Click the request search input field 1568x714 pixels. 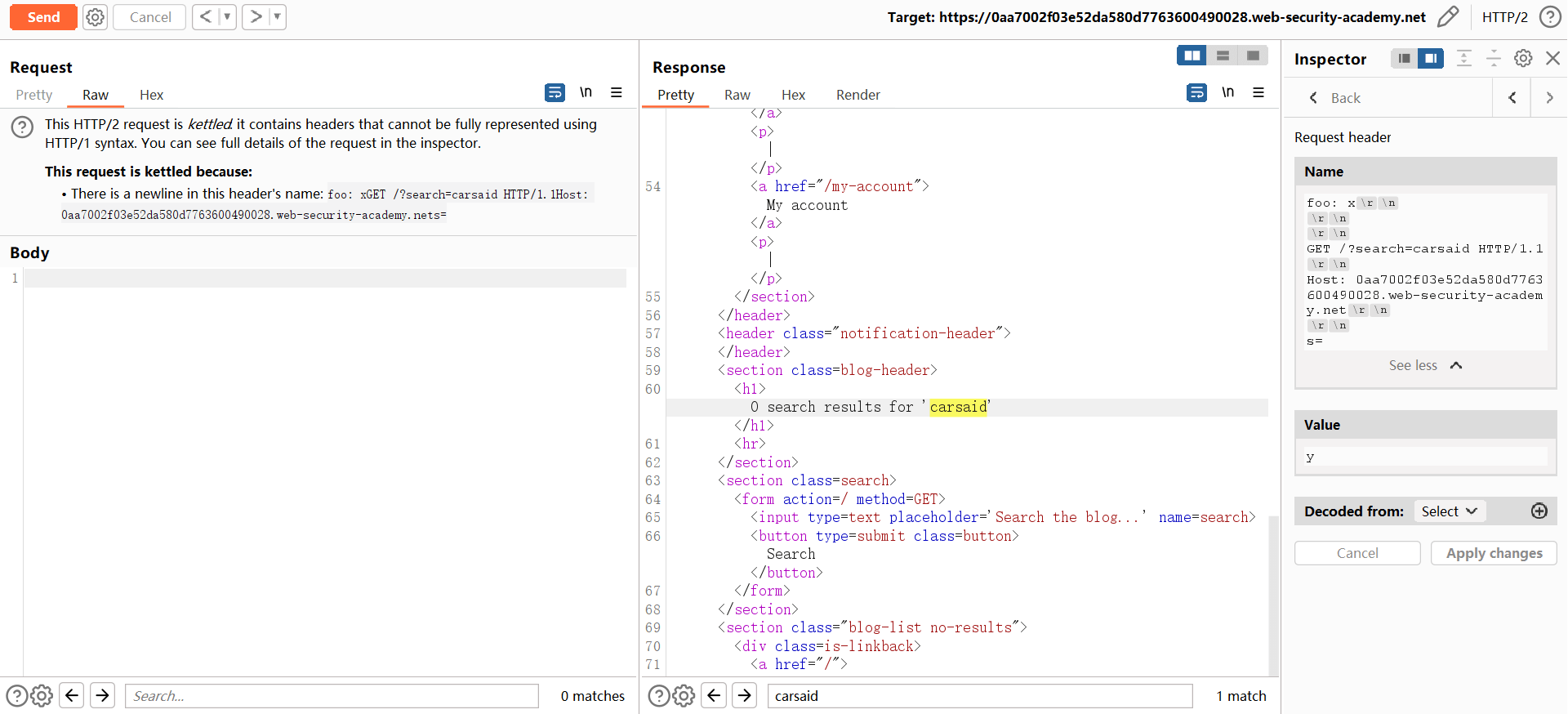tap(332, 696)
